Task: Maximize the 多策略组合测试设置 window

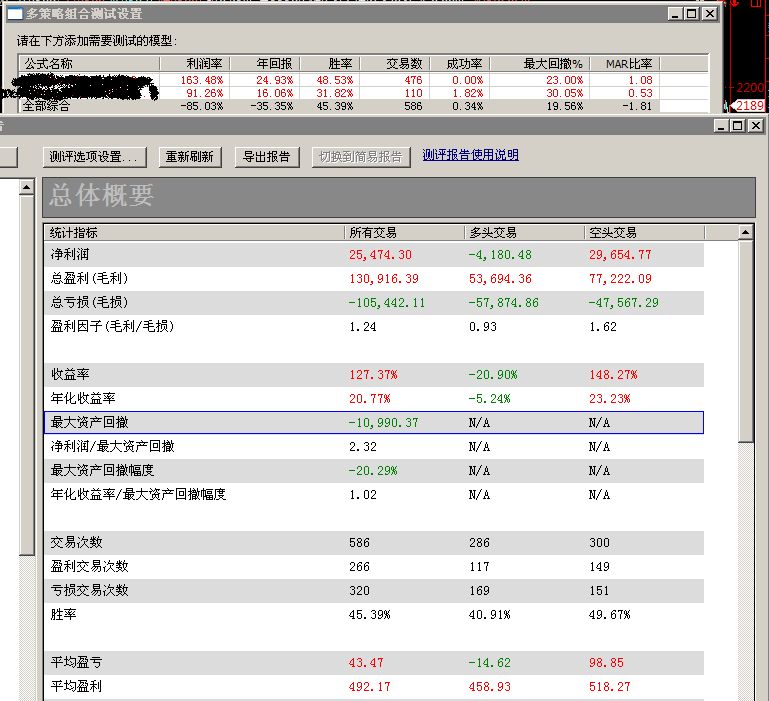Action: (691, 14)
